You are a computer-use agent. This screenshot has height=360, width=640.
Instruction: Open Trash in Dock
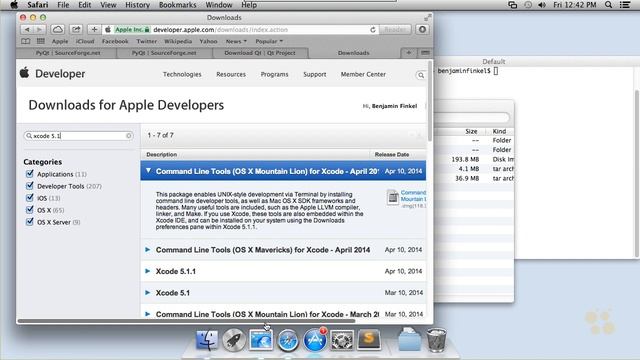[436, 340]
